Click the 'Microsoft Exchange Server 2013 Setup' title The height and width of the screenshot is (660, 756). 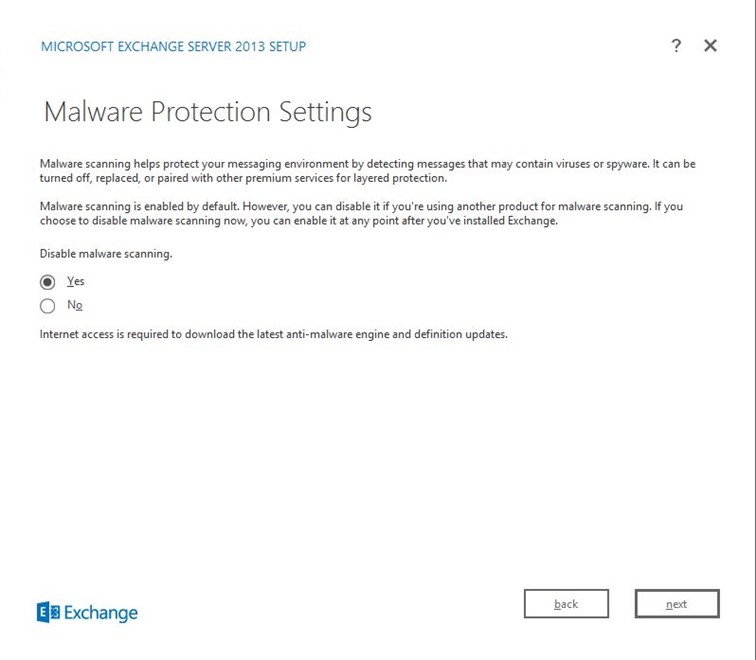tap(173, 46)
